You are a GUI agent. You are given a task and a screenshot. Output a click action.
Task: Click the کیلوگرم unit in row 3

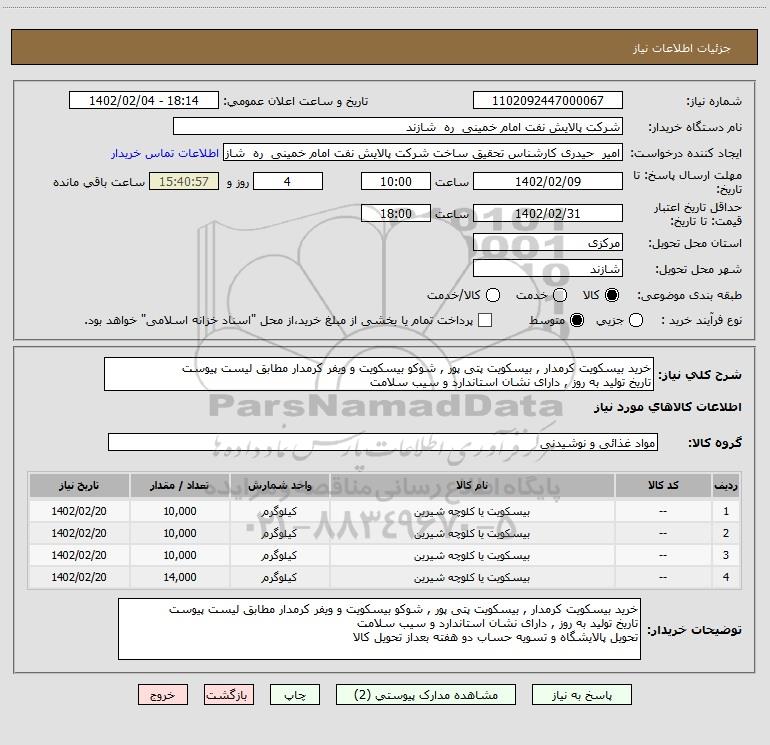(279, 555)
